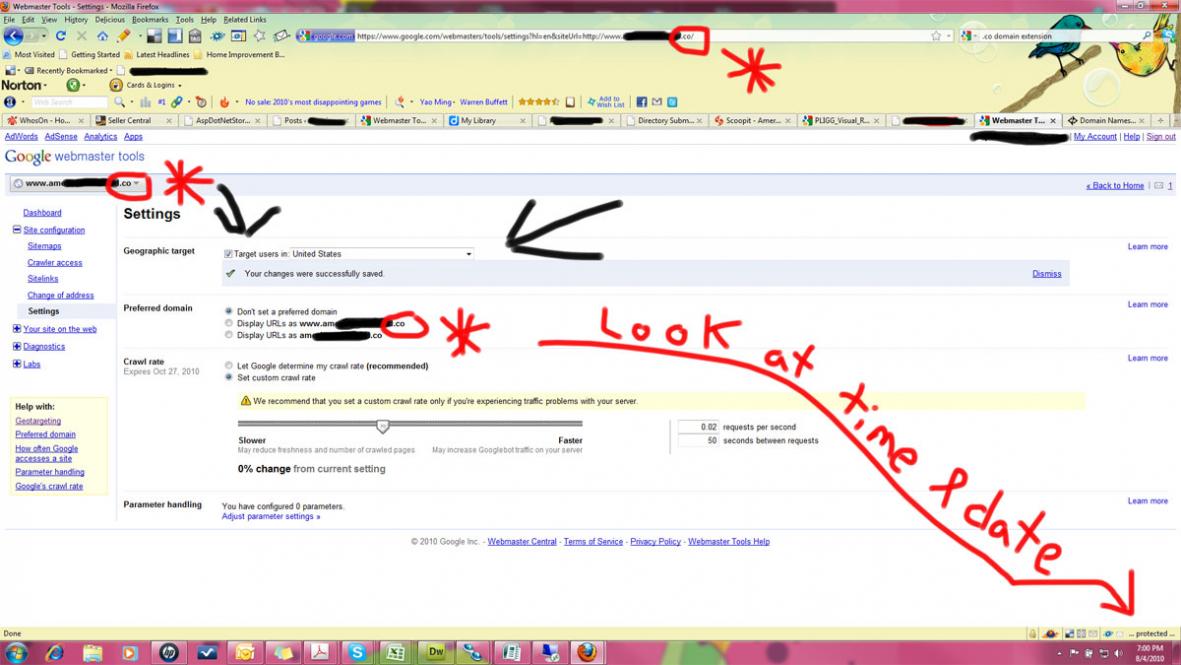Reload the page with the refresh icon

(x=60, y=35)
